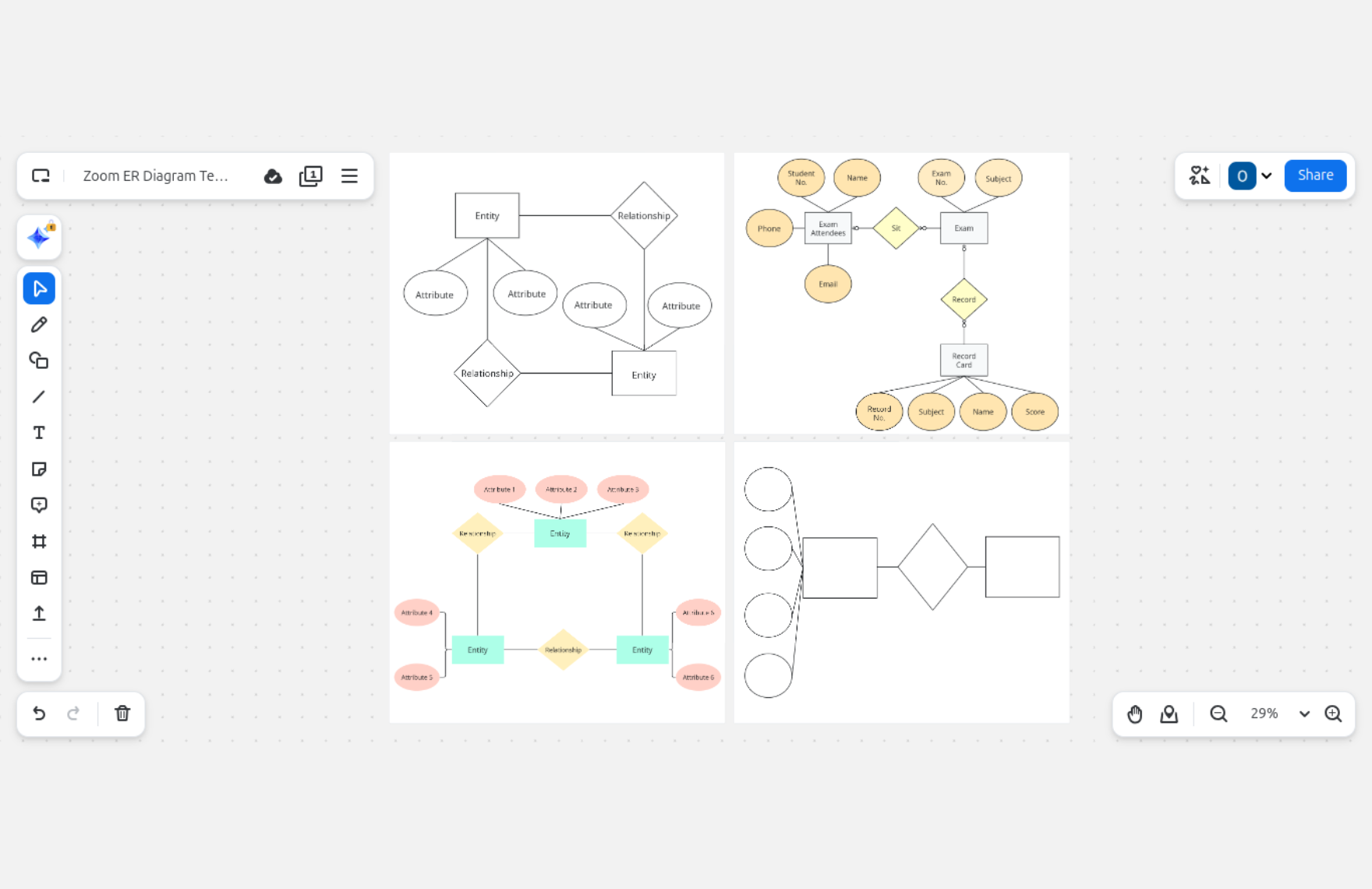
Task: Show more tools via ellipsis
Action: (39, 659)
